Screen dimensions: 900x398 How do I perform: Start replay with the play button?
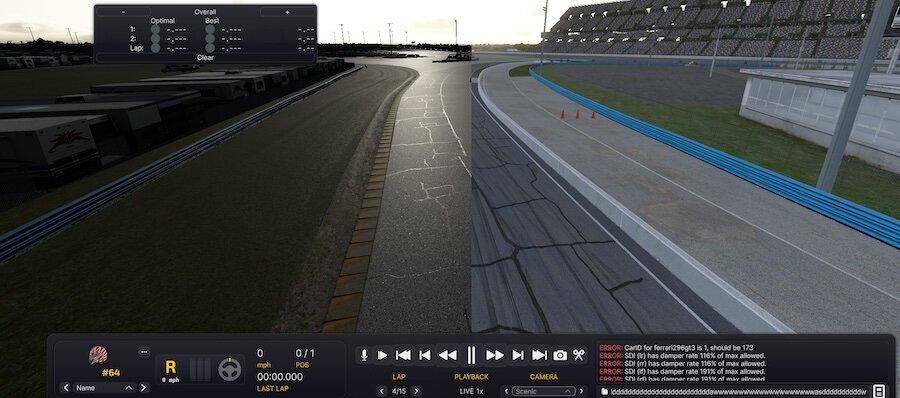click(382, 355)
